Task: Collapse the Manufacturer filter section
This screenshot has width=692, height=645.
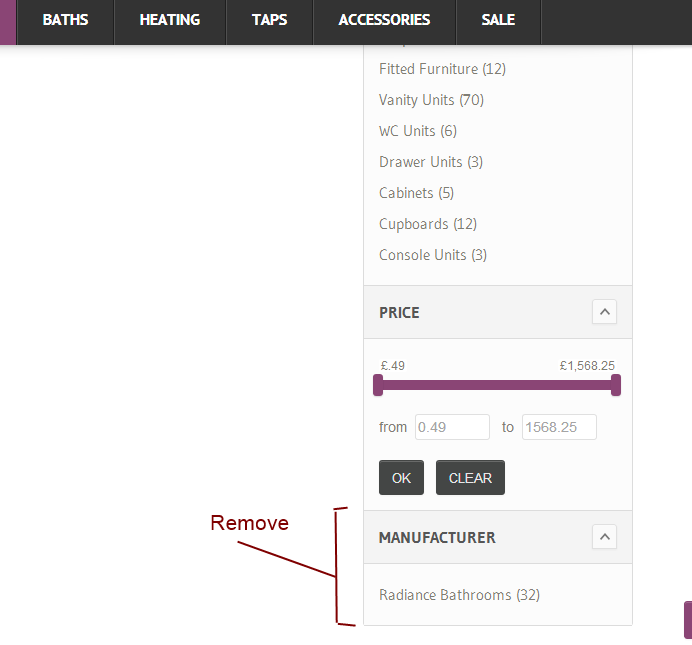Action: click(x=604, y=537)
